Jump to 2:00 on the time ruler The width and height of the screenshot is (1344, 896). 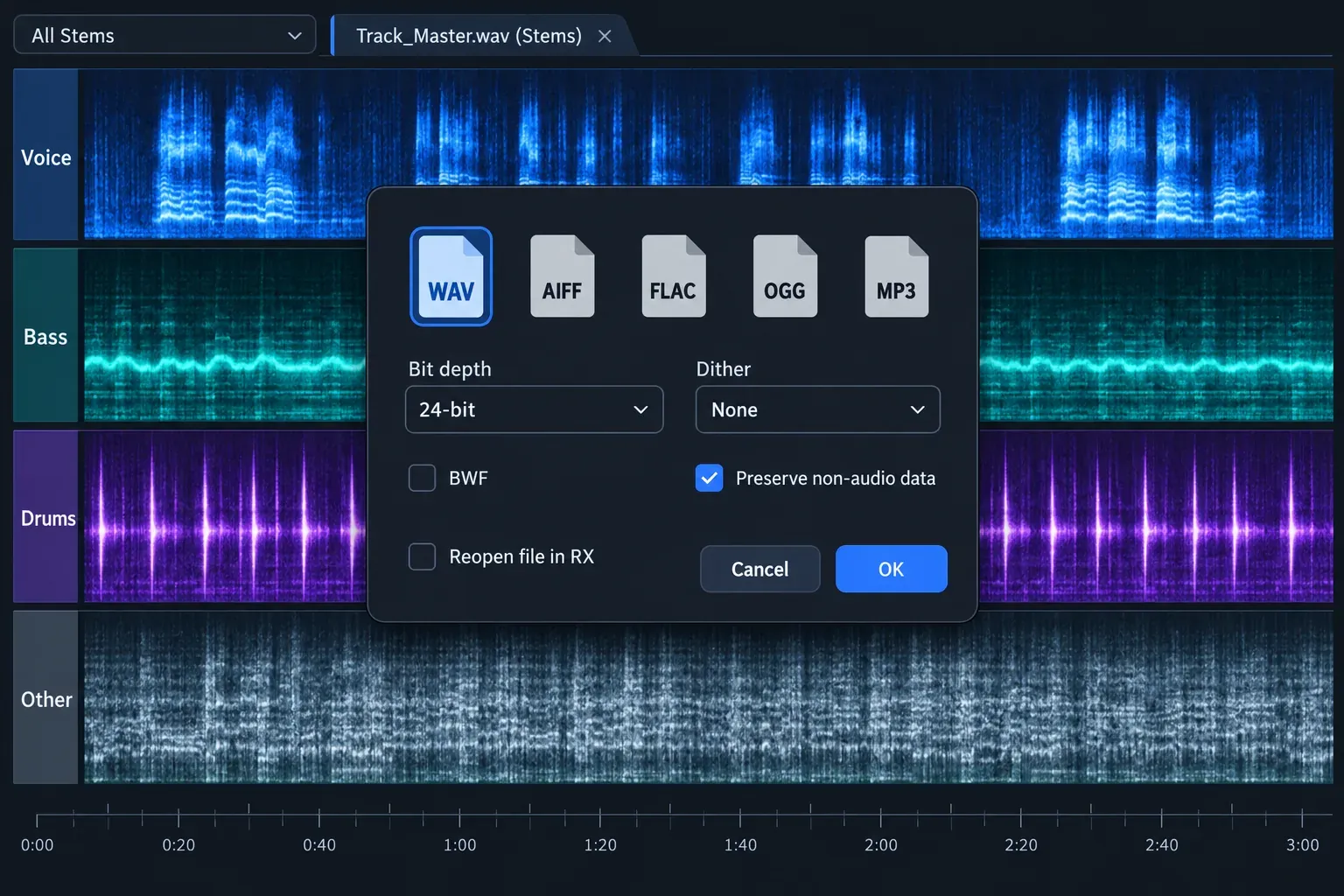click(881, 844)
